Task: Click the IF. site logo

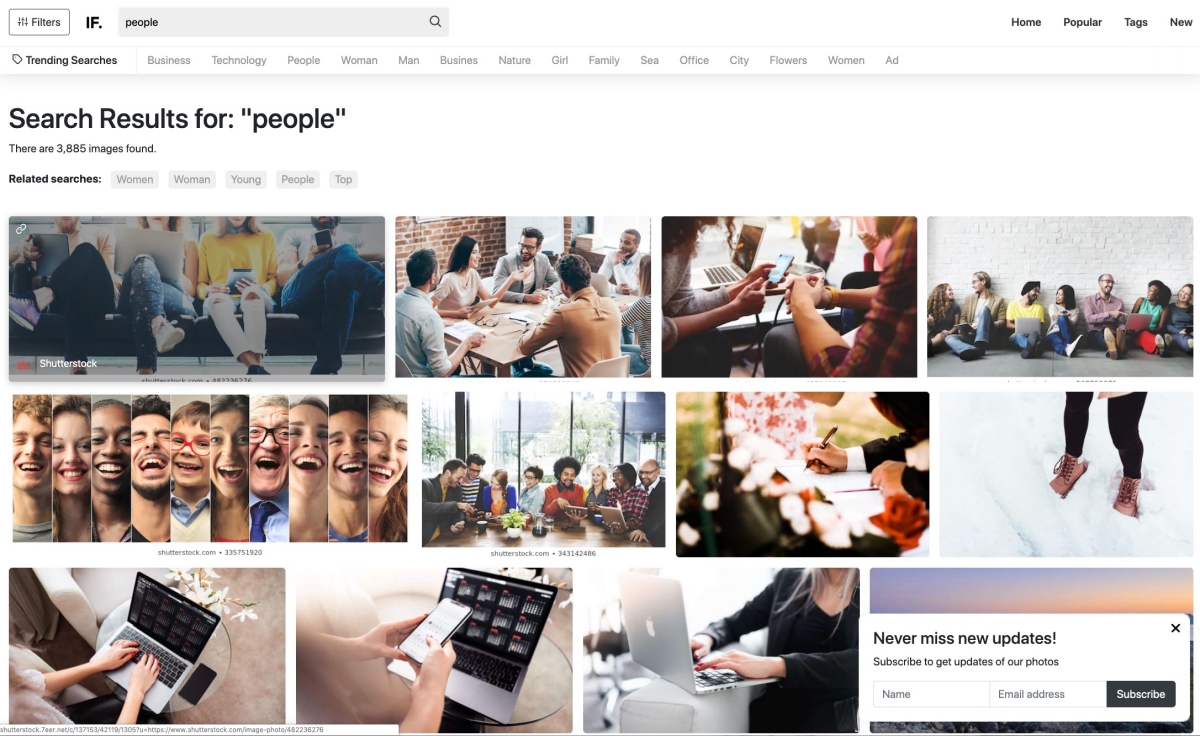Action: [x=94, y=22]
